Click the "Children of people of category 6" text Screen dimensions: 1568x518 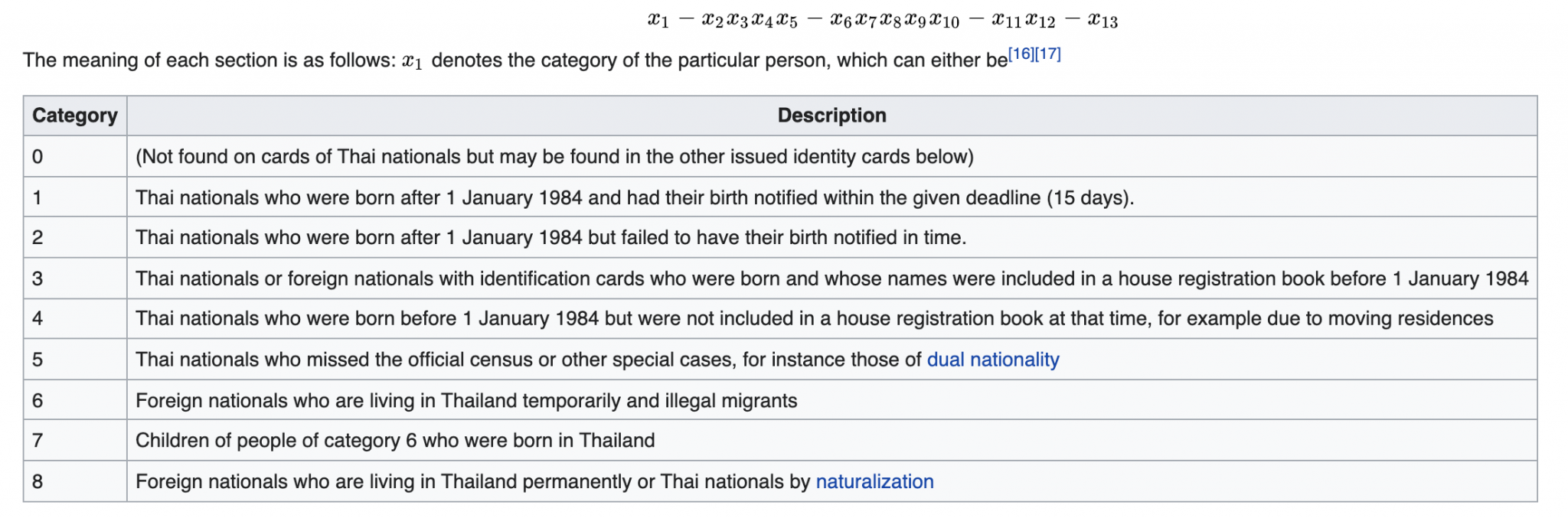395,441
